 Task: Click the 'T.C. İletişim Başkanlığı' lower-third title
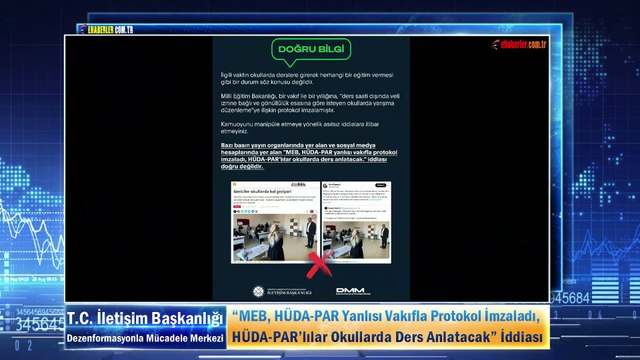145,319
